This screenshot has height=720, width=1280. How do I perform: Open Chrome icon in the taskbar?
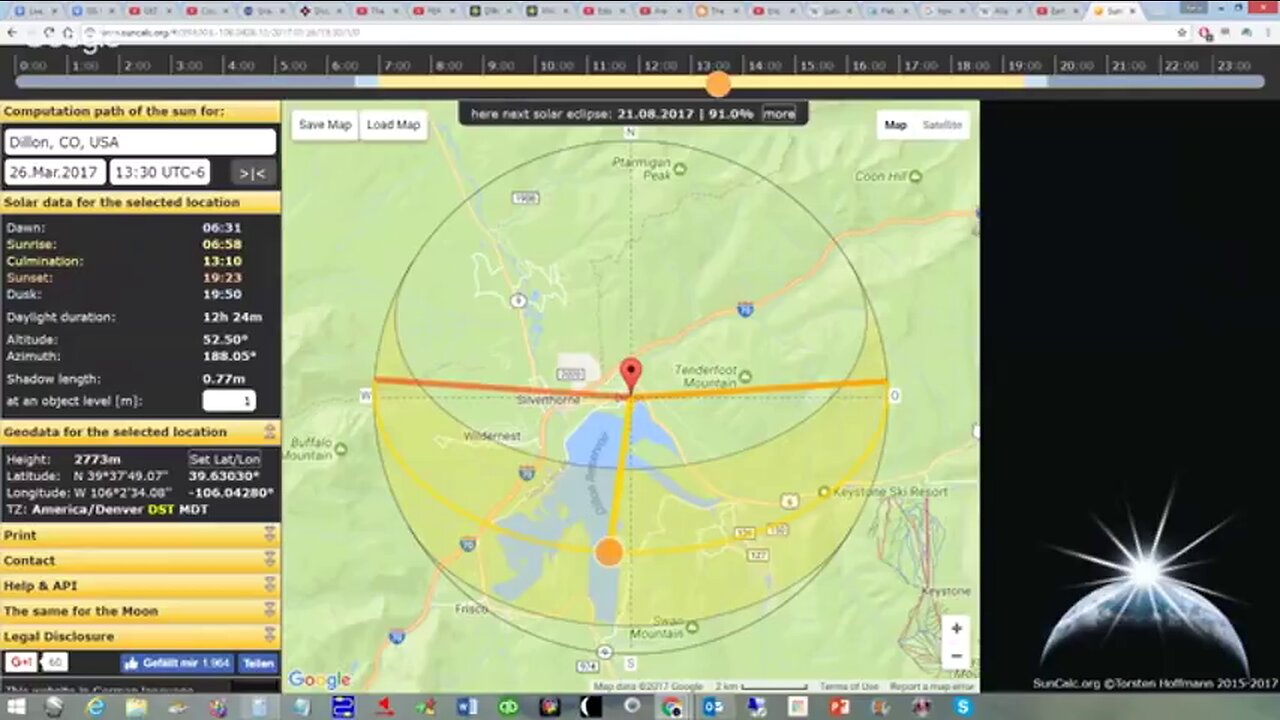click(x=672, y=707)
